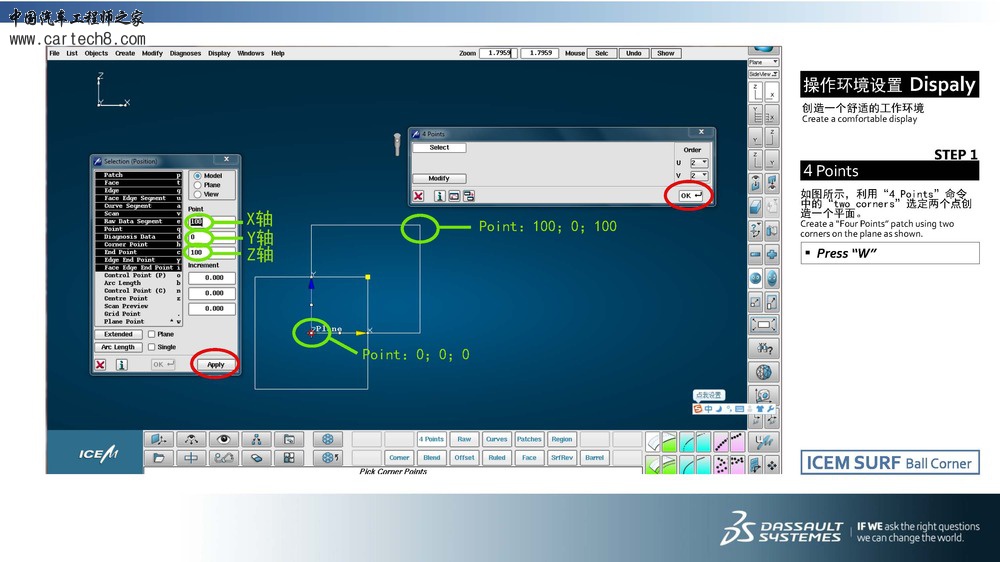The height and width of the screenshot is (562, 1000).
Task: Open the U order dropdown
Action: coord(699,162)
